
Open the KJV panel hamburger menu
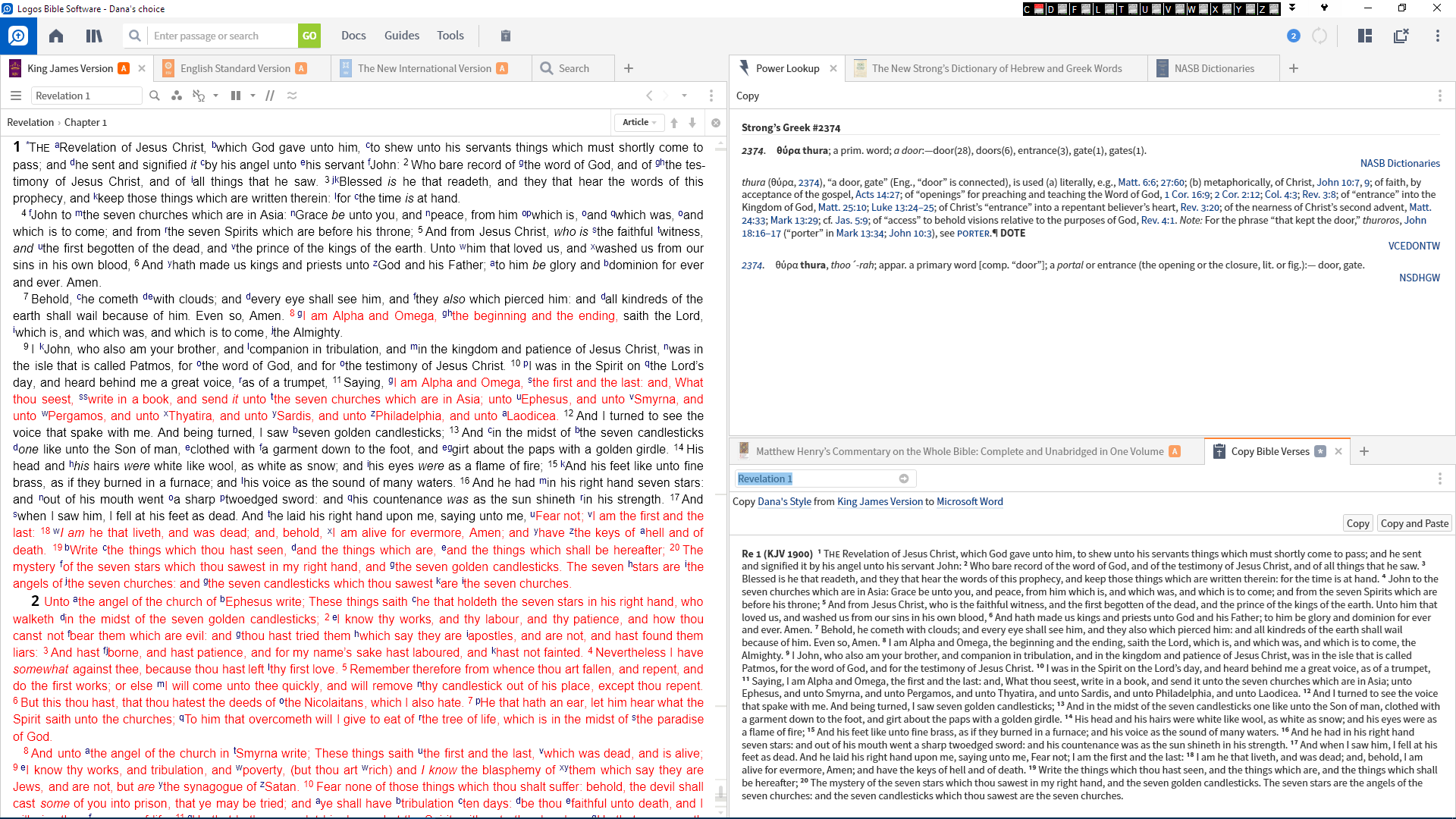pos(16,96)
